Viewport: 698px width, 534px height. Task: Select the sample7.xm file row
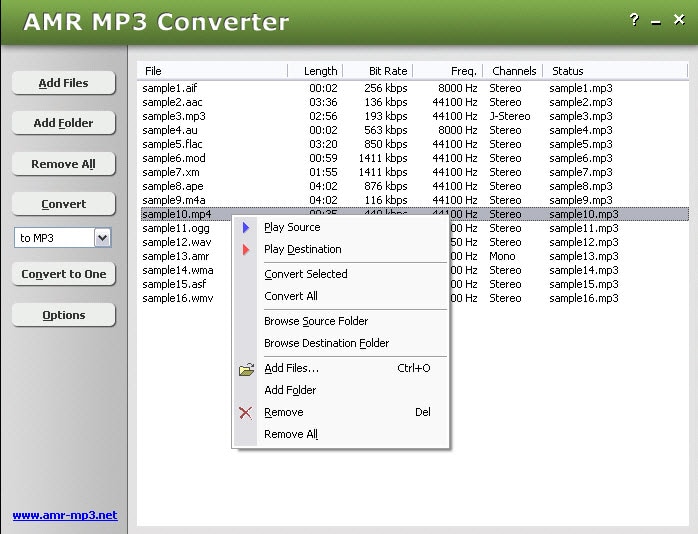click(x=414, y=172)
